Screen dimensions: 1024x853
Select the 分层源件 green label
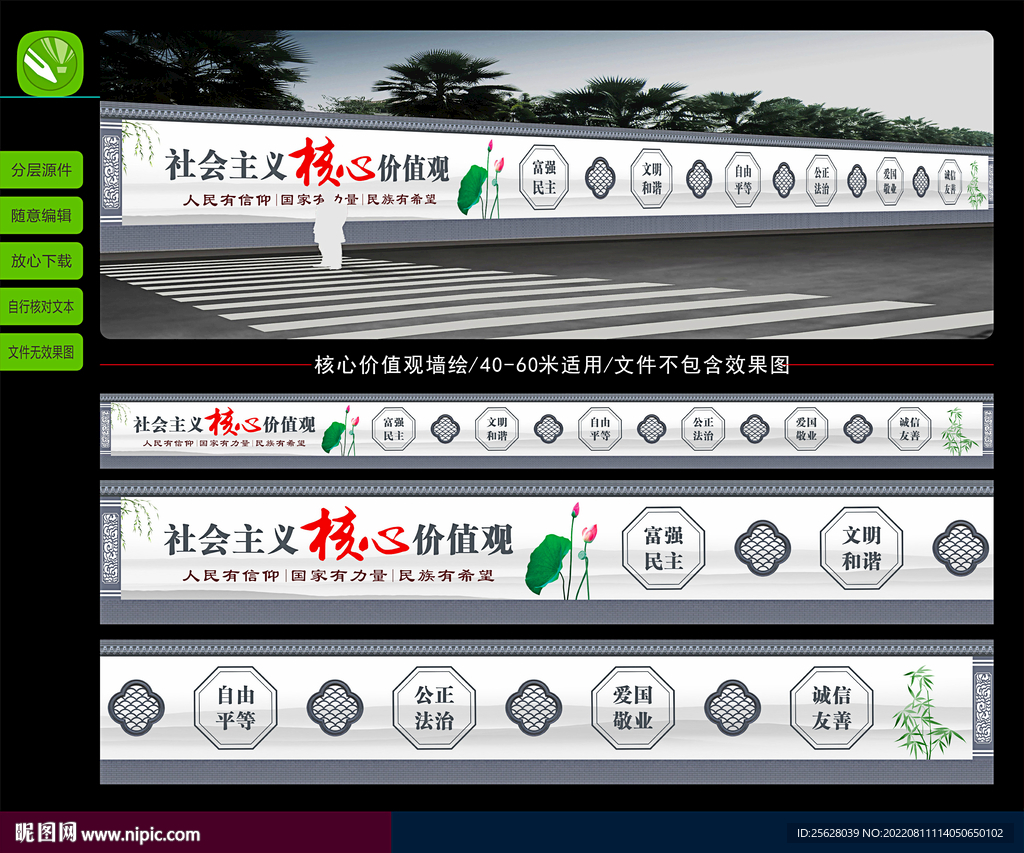point(42,169)
